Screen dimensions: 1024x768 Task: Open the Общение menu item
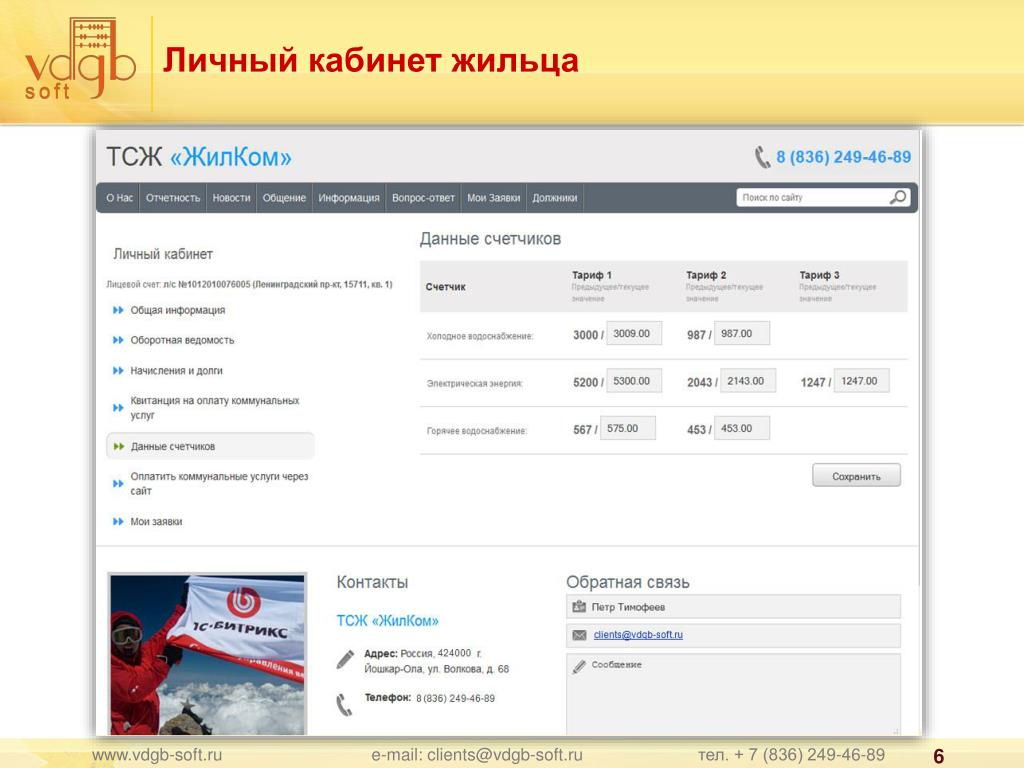click(x=284, y=198)
